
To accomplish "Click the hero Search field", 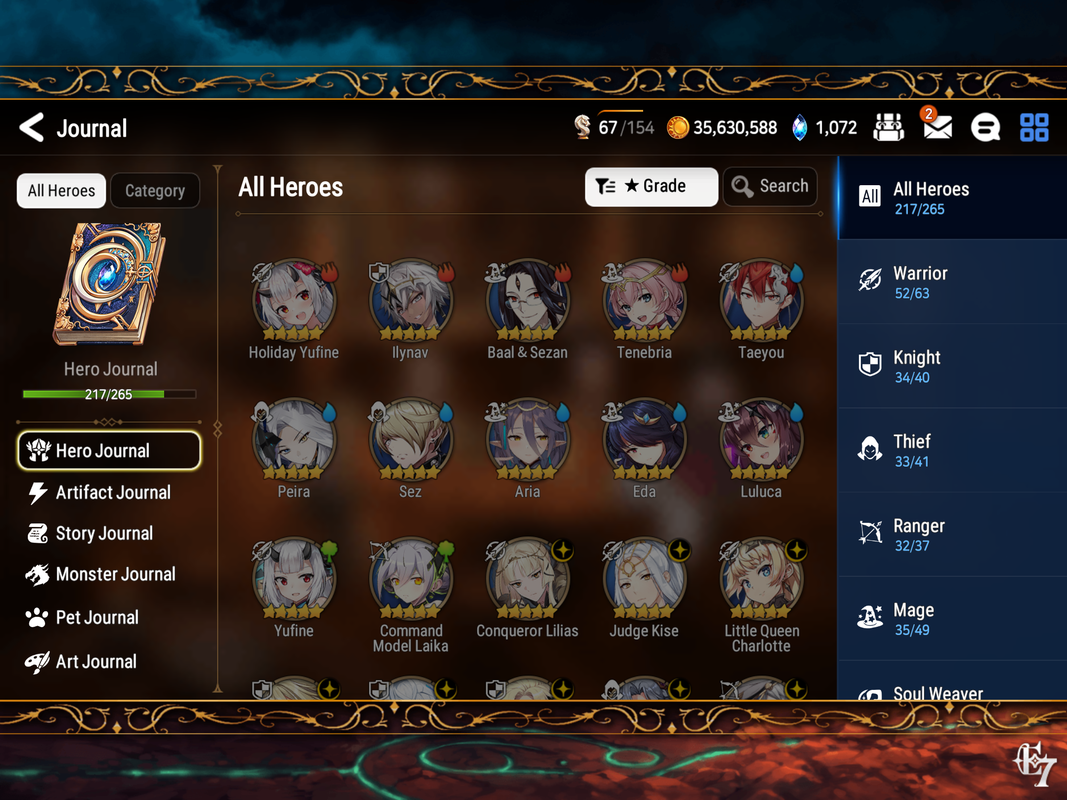I will [x=770, y=186].
